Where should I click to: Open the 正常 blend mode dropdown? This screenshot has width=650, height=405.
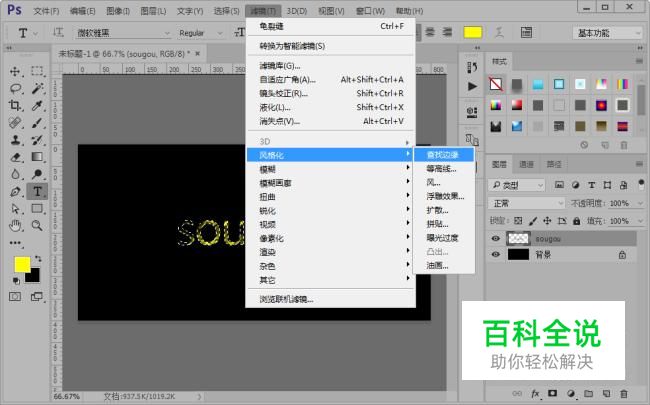tap(526, 203)
